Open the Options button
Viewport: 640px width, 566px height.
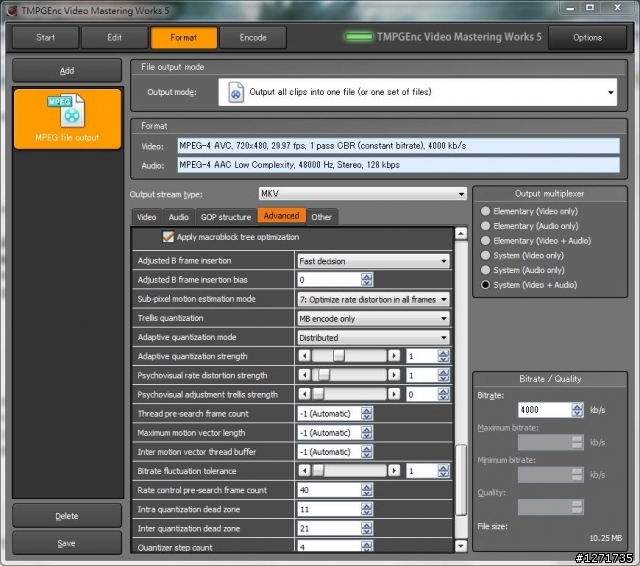(587, 38)
